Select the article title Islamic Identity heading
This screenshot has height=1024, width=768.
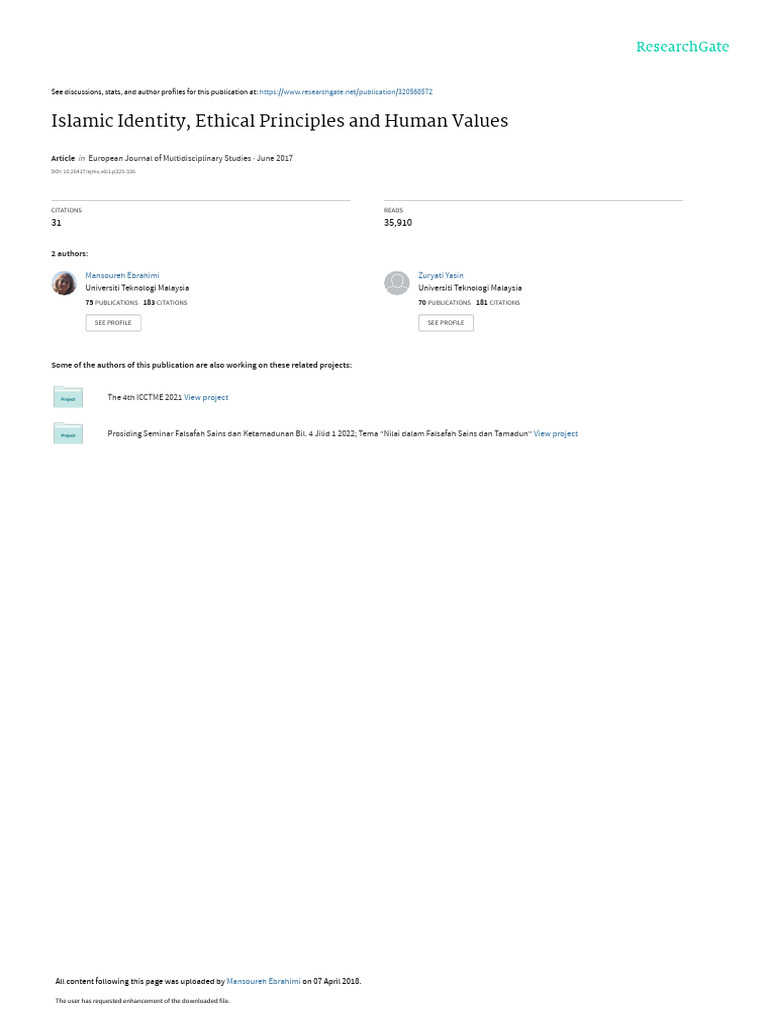point(280,121)
